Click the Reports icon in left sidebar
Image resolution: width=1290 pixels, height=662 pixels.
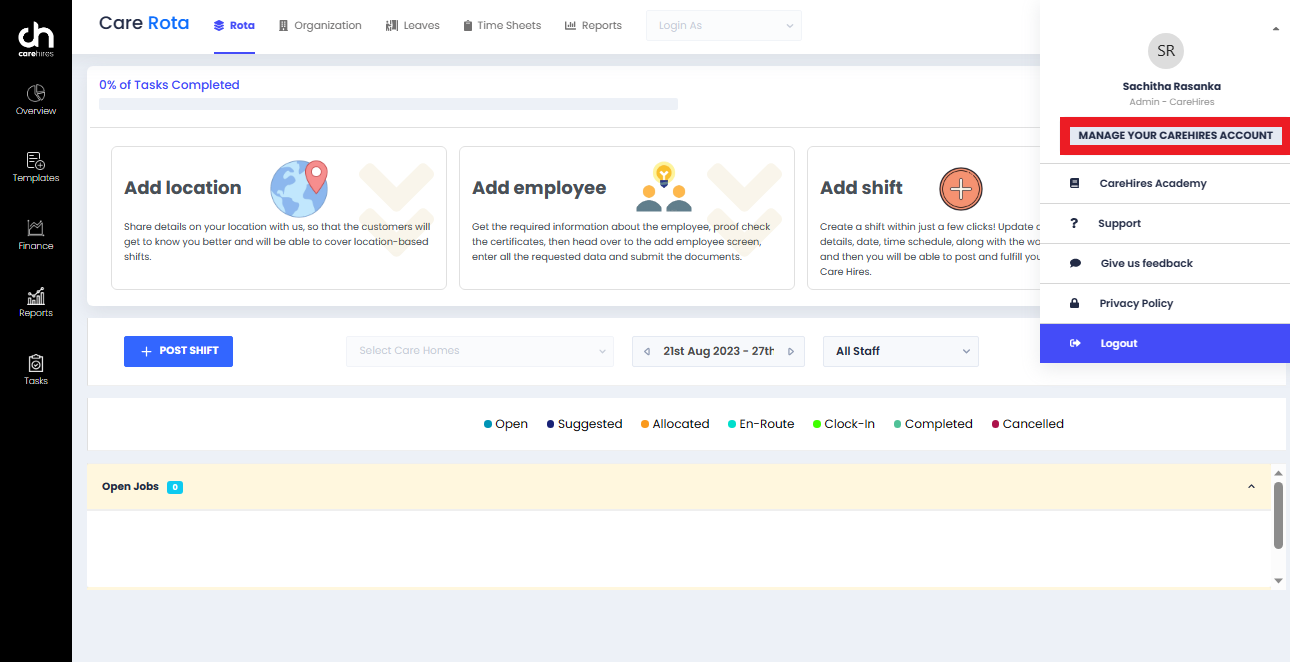click(x=35, y=302)
